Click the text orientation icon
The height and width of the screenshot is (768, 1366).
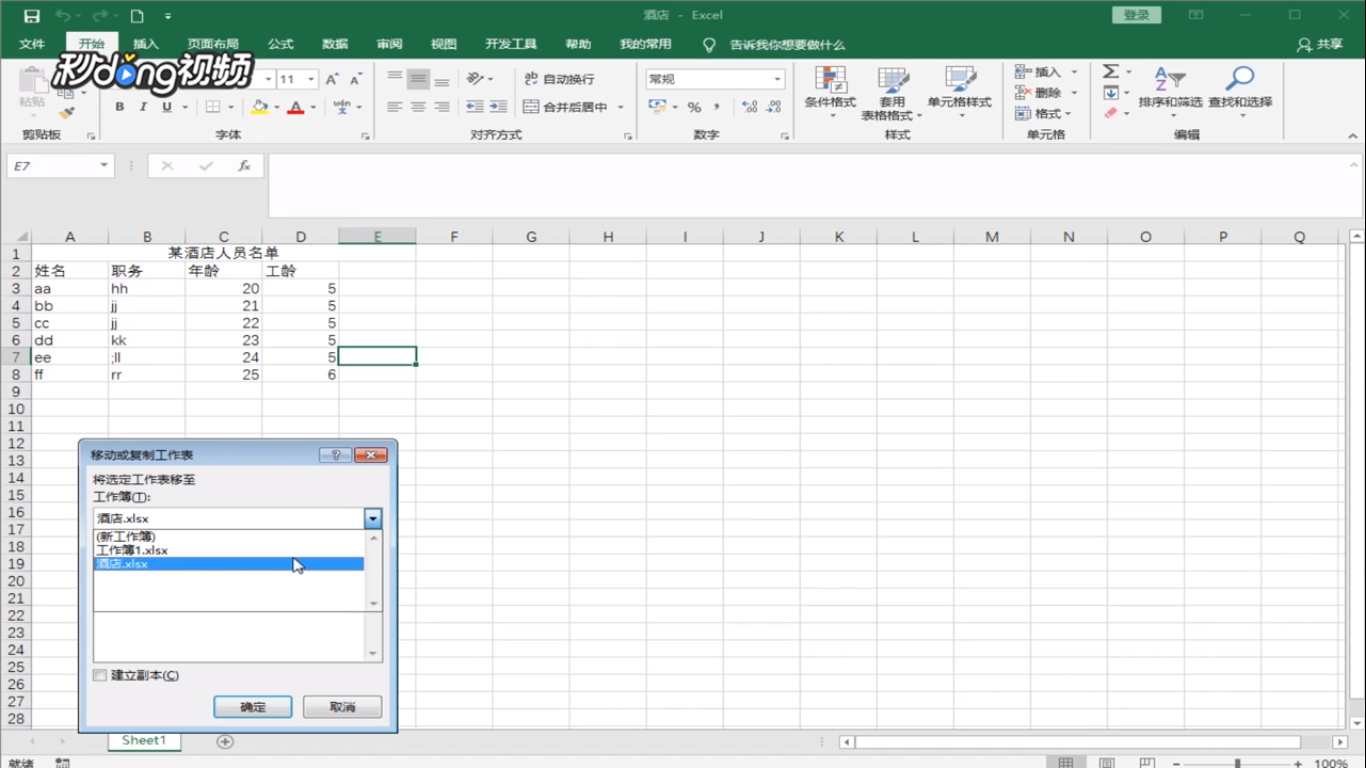[476, 79]
